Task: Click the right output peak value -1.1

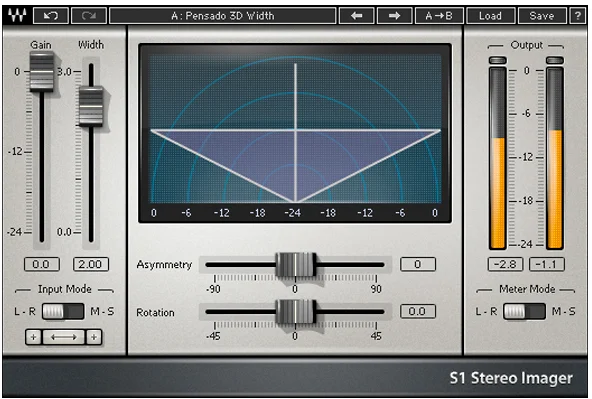Action: pos(547,264)
